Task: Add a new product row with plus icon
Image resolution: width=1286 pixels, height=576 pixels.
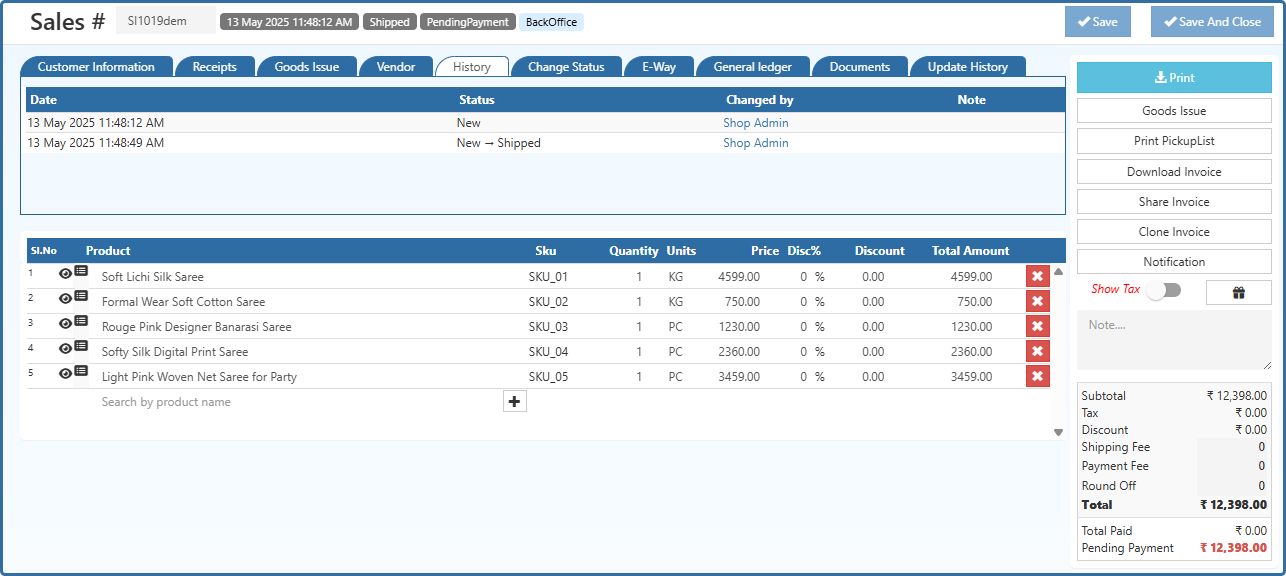Action: pos(513,401)
